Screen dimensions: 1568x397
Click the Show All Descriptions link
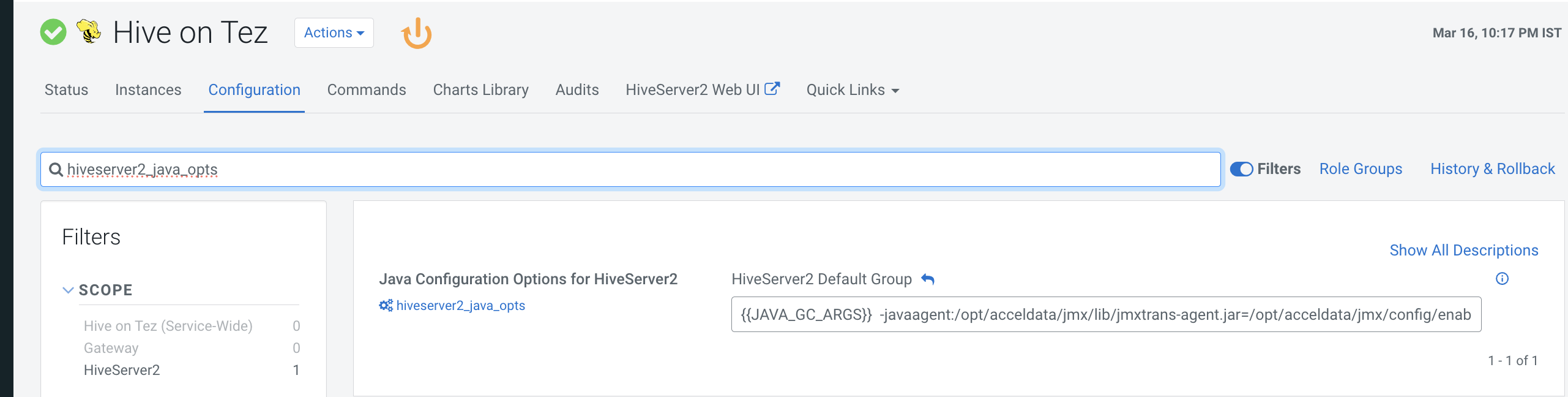(1463, 250)
